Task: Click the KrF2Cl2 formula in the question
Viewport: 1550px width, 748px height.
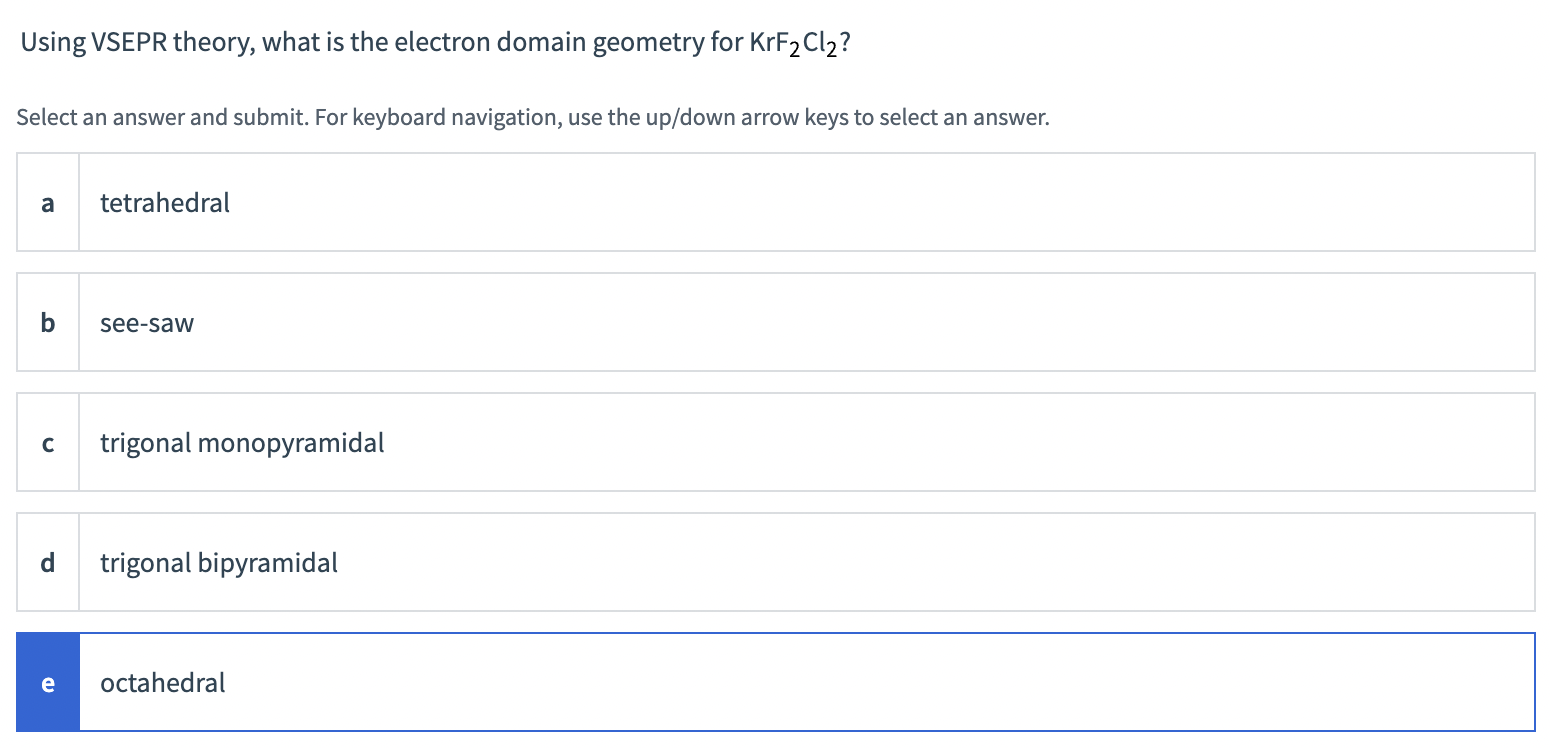Action: tap(797, 42)
